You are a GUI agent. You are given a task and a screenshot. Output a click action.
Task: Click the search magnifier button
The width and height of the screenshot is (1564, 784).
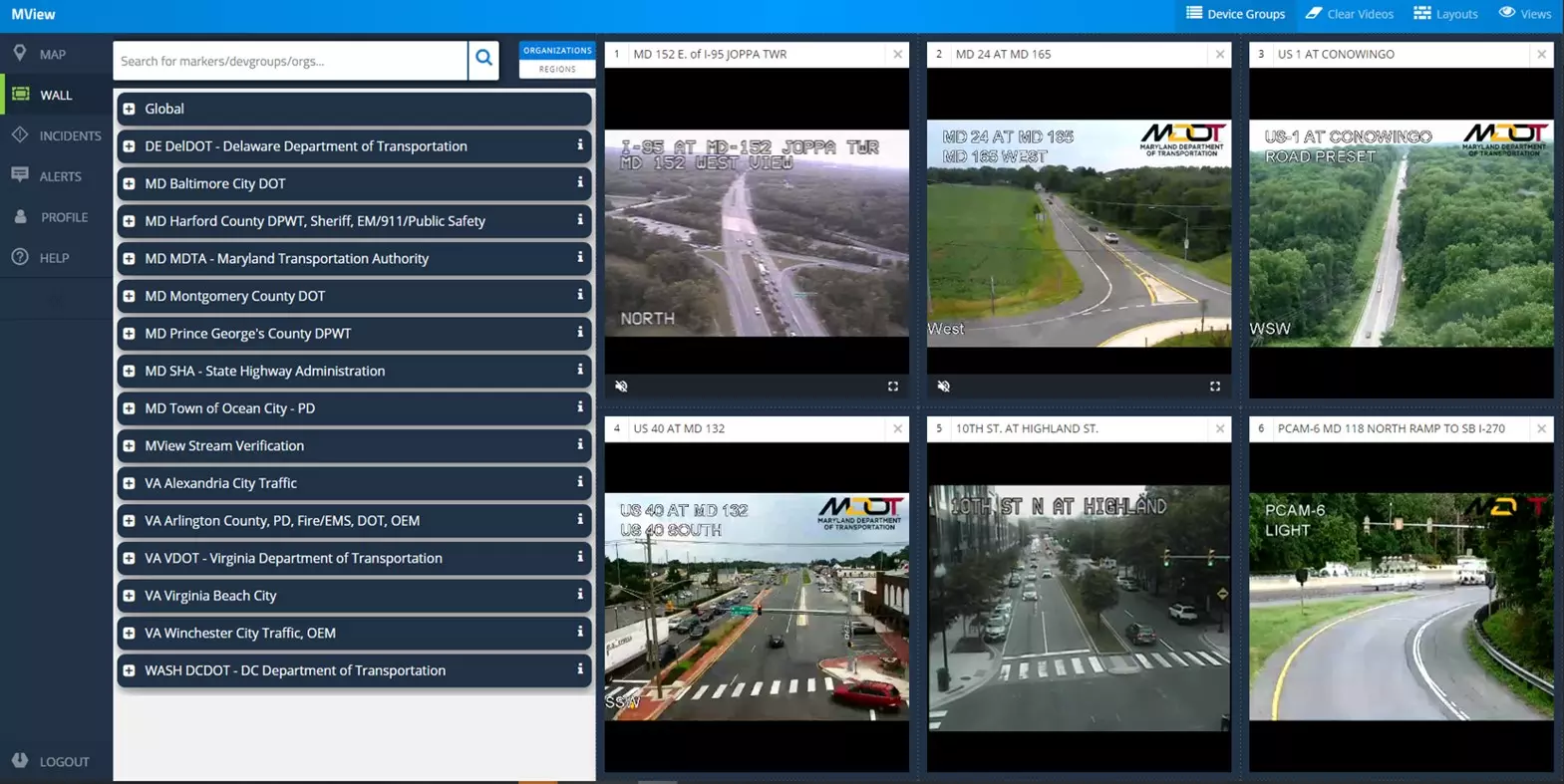pyautogui.click(x=483, y=60)
